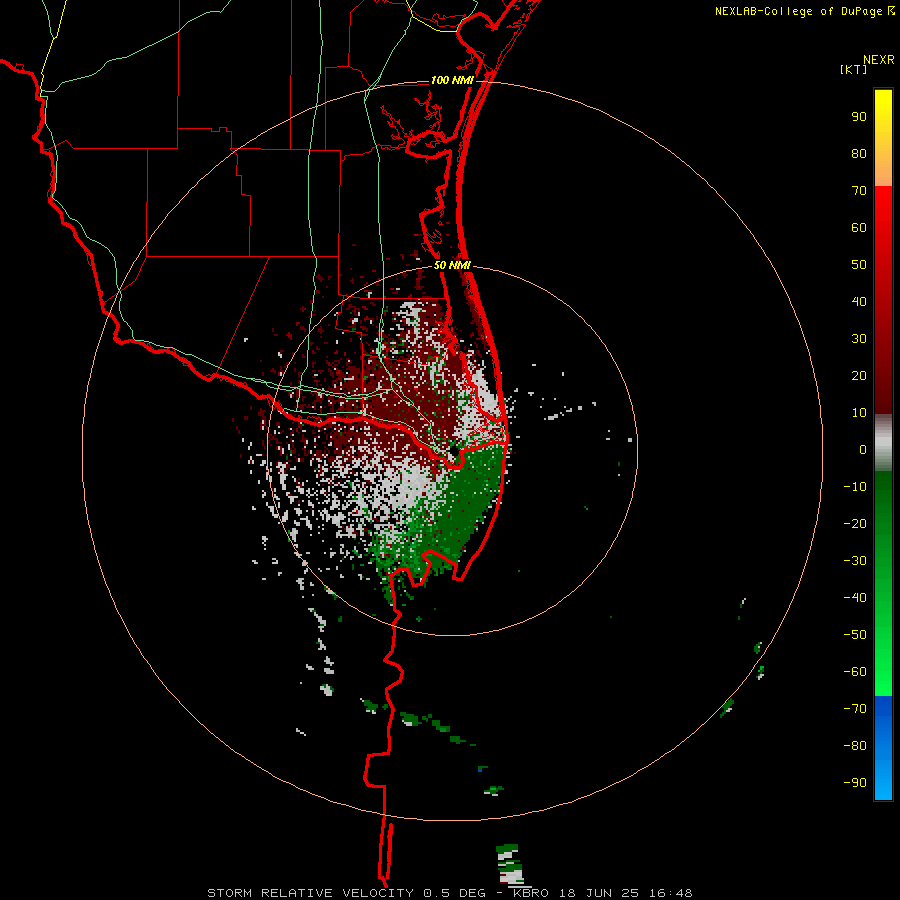Click the -40 knot scale label
Screen dimensions: 900x900
855,598
